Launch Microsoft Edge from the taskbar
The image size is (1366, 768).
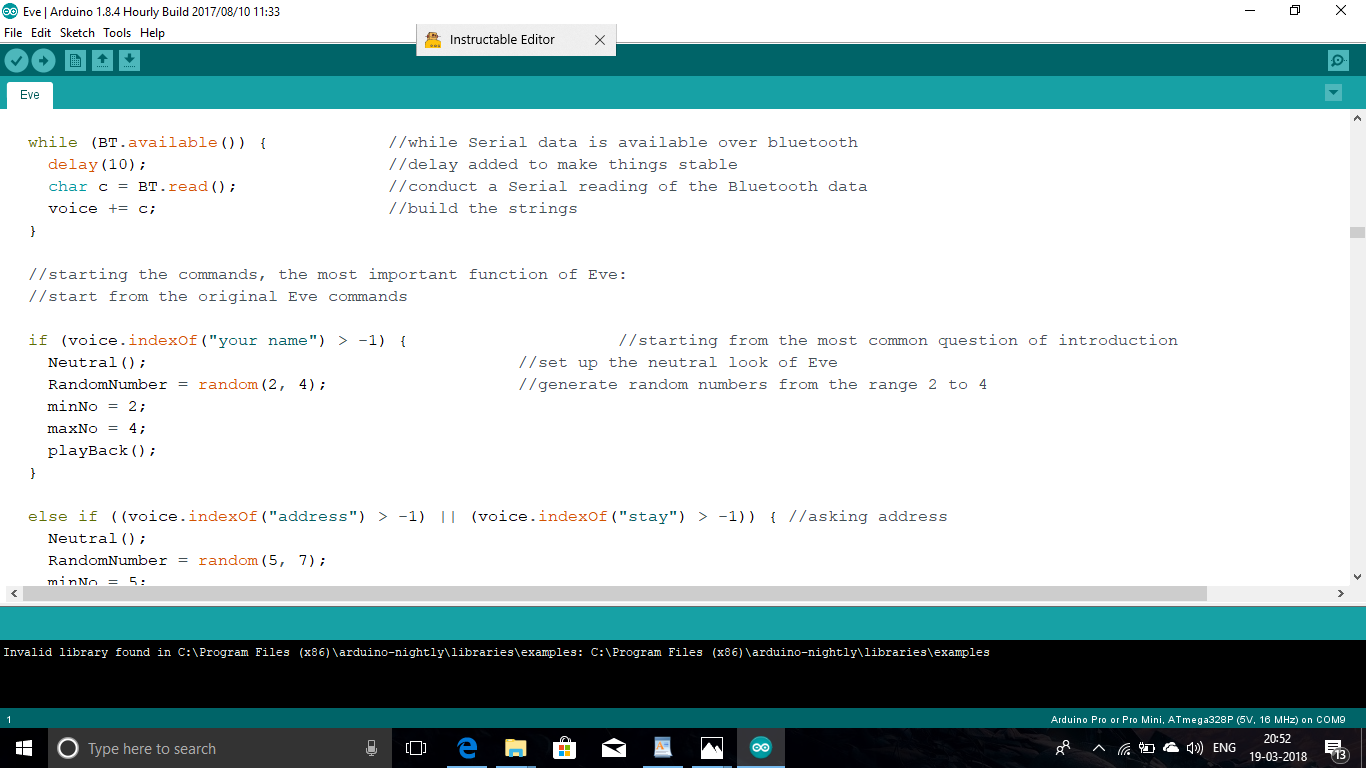(466, 747)
